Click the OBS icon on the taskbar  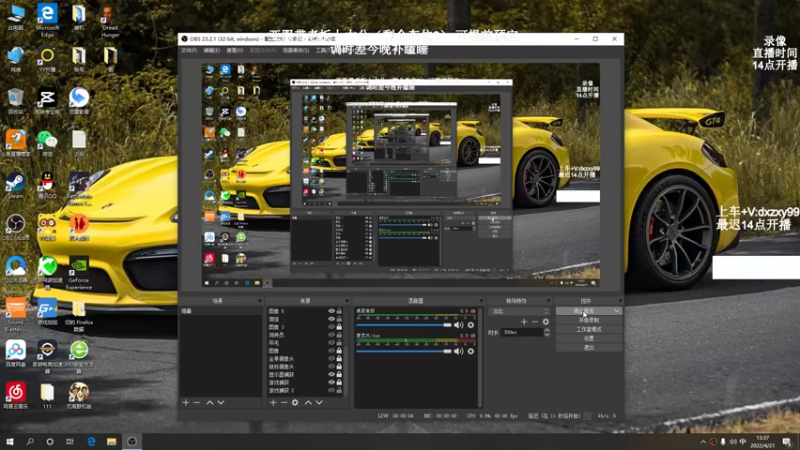(132, 441)
